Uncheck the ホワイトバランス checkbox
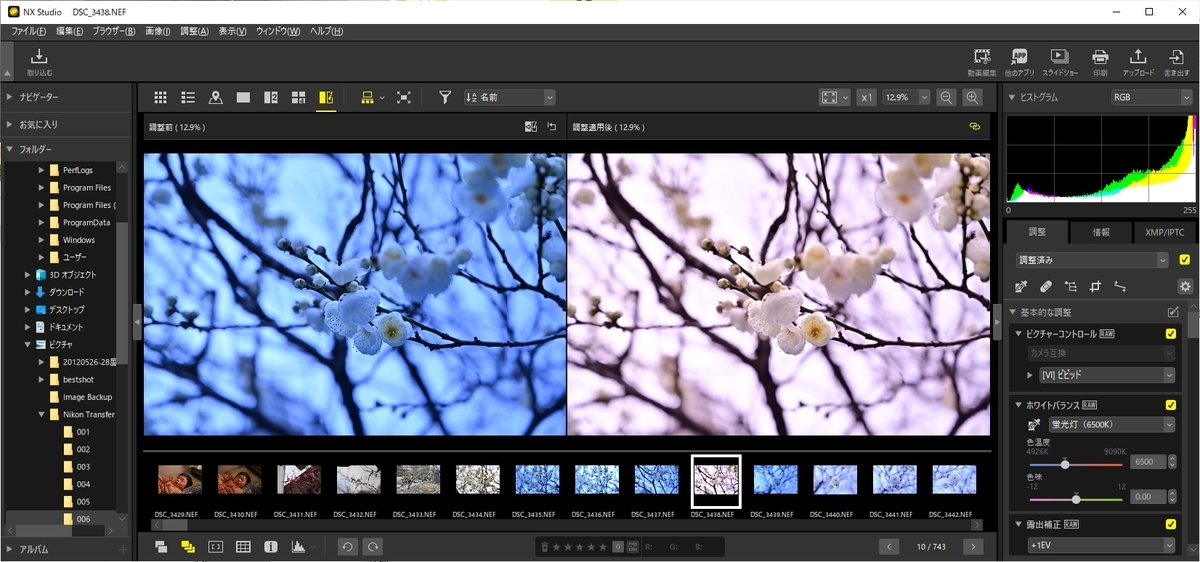Image resolution: width=1200 pixels, height=562 pixels. coord(1171,405)
